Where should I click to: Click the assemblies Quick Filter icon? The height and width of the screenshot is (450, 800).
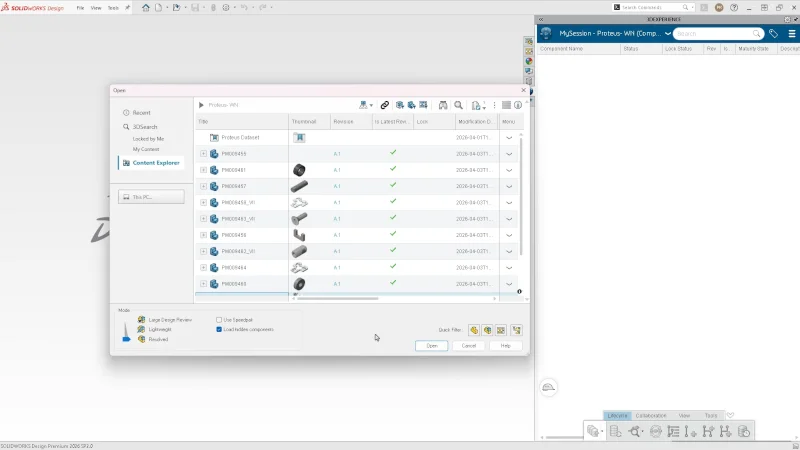(x=488, y=330)
